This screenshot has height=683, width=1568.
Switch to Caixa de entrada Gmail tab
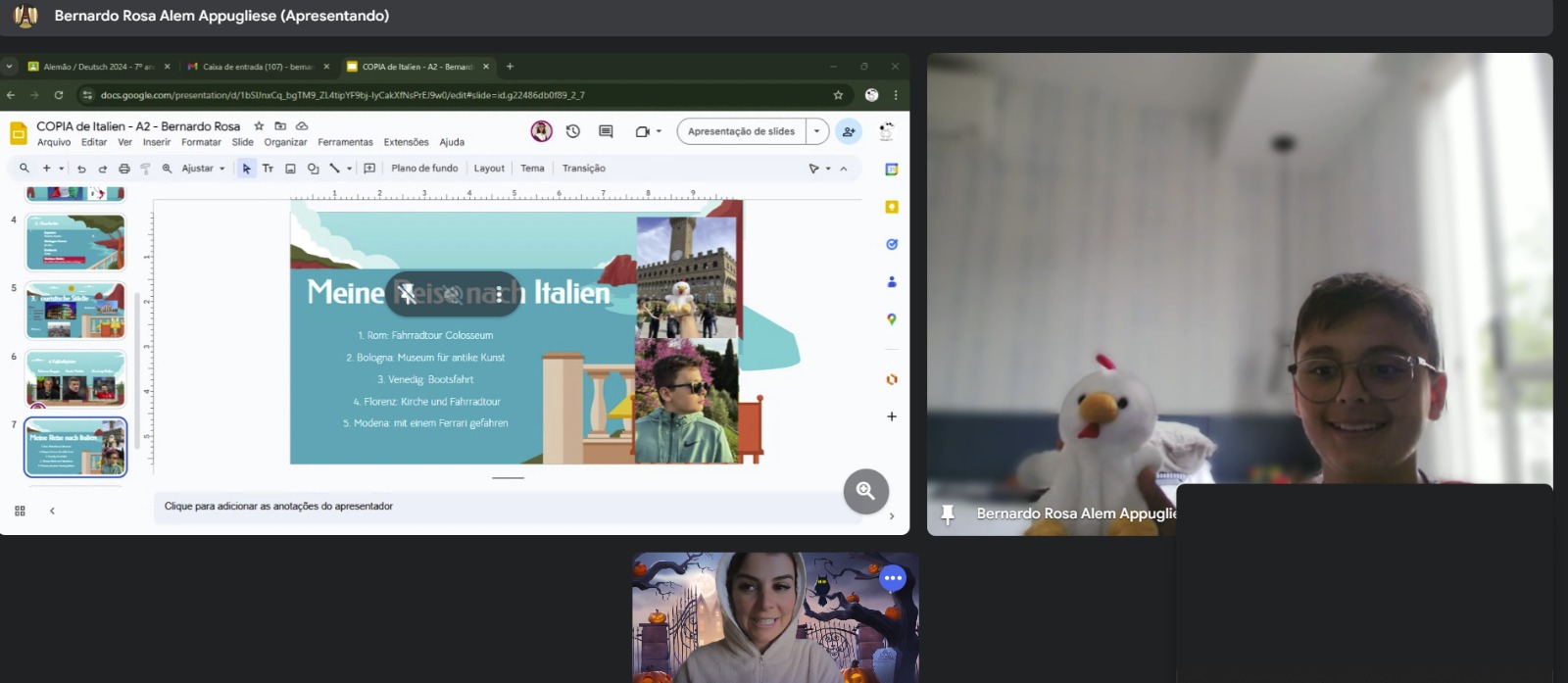click(x=257, y=67)
